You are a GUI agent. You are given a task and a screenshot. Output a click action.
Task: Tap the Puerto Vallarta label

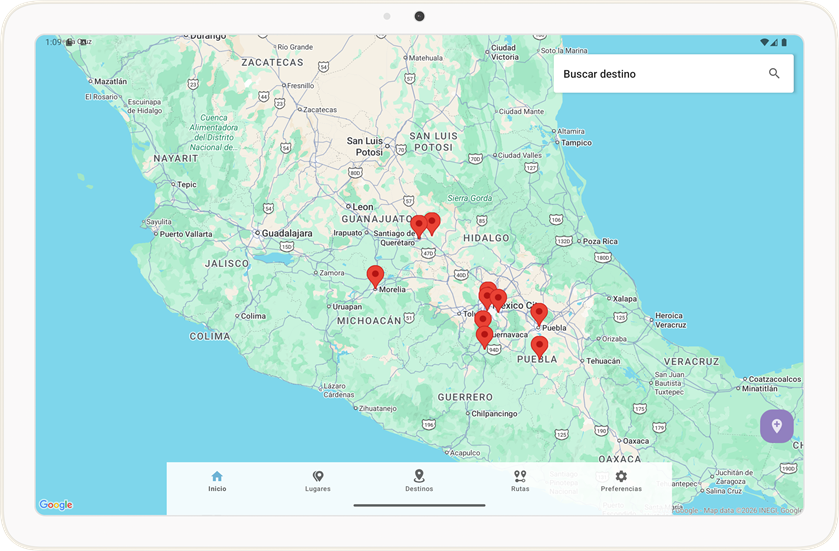point(186,234)
